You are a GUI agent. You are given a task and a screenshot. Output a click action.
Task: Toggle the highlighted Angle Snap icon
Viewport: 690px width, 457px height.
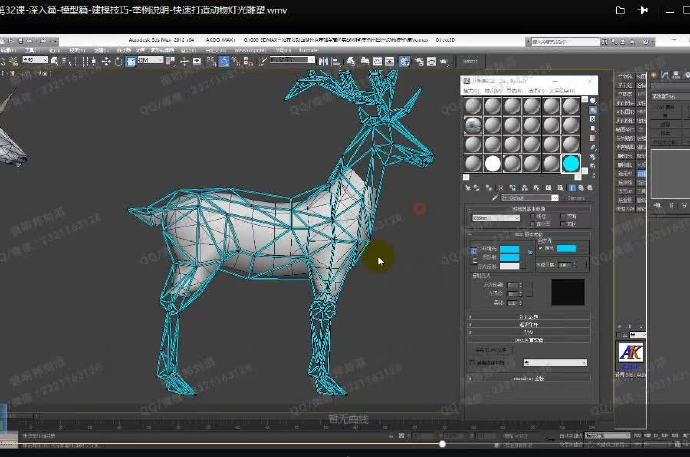224,62
